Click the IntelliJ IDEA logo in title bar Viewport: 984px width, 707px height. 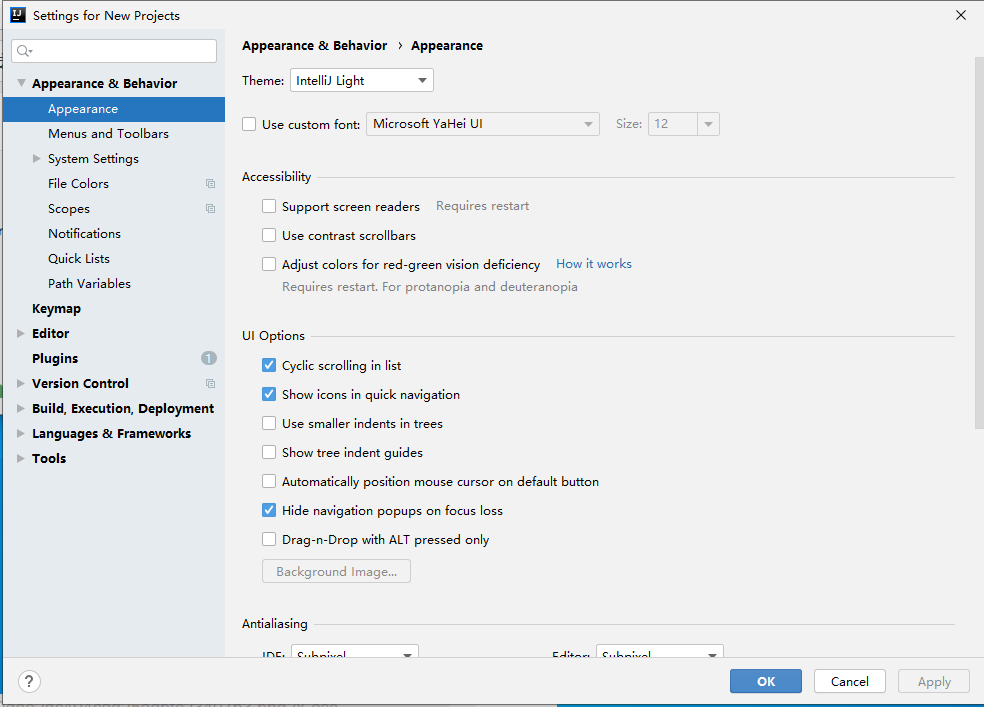(18, 15)
